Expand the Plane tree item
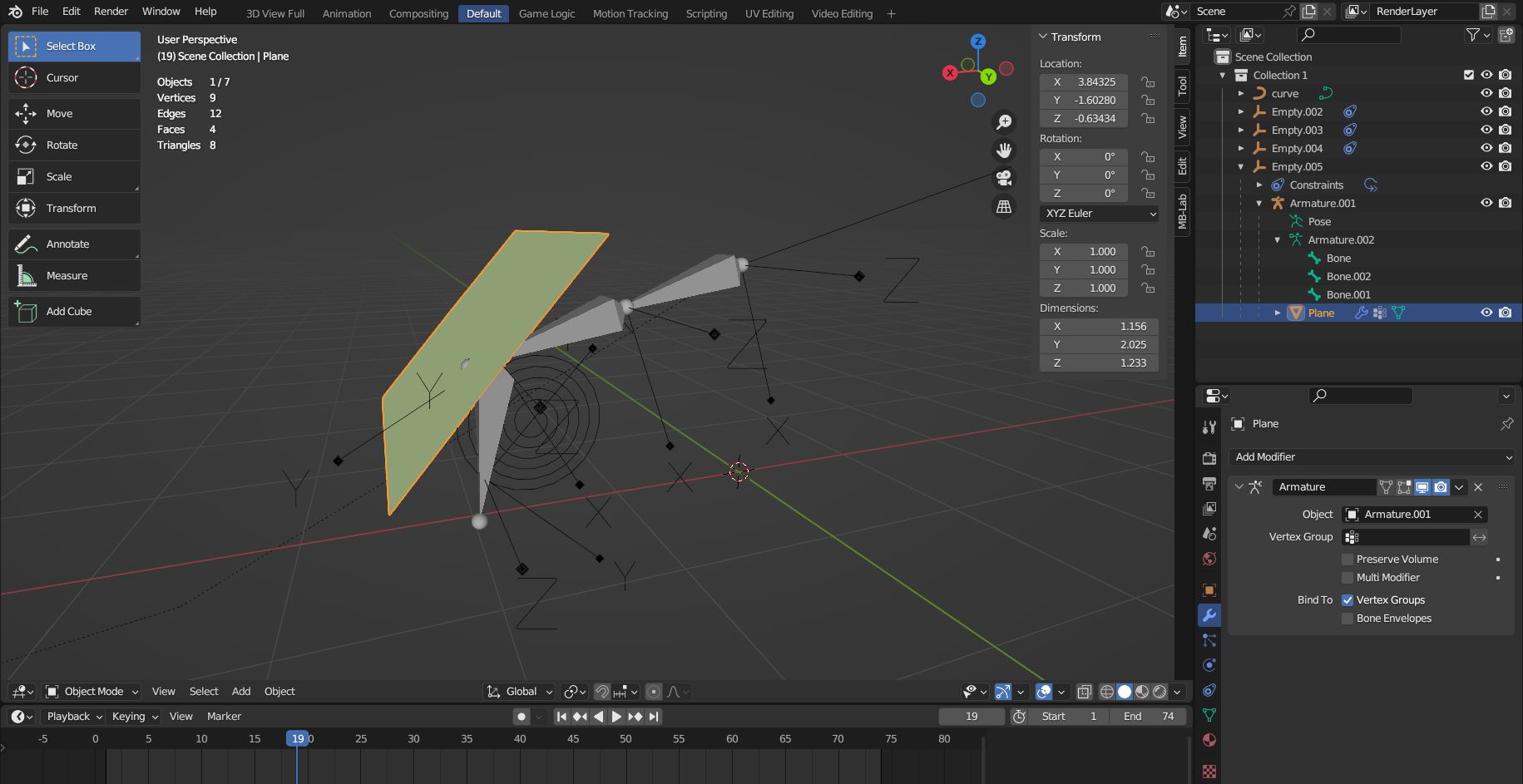This screenshot has height=784, width=1523. coord(1278,313)
